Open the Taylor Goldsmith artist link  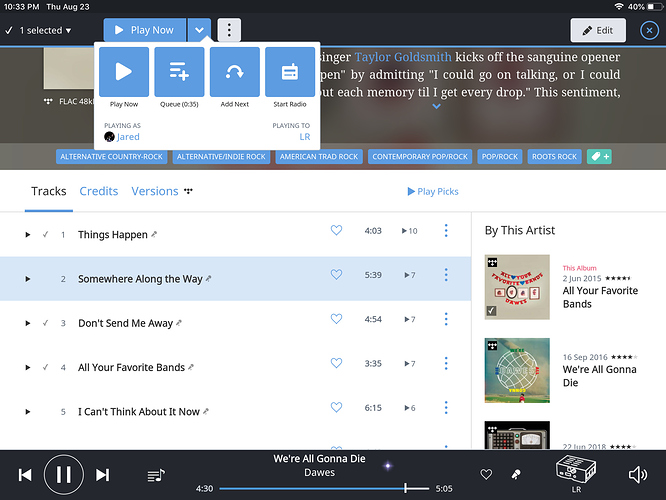(403, 57)
